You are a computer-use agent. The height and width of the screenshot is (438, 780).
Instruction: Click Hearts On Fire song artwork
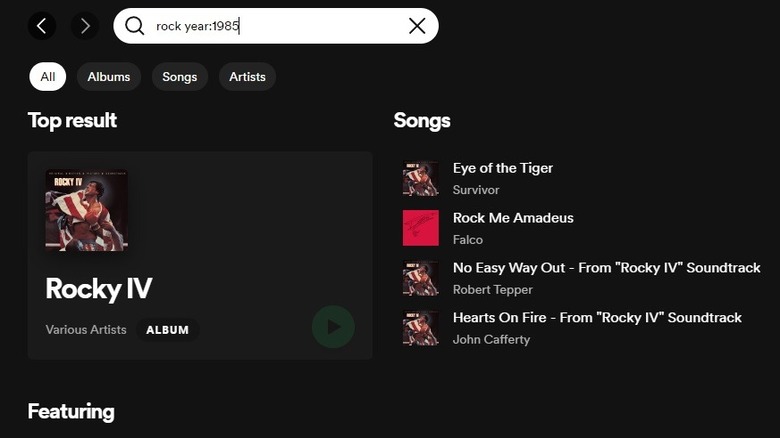pyautogui.click(x=420, y=328)
